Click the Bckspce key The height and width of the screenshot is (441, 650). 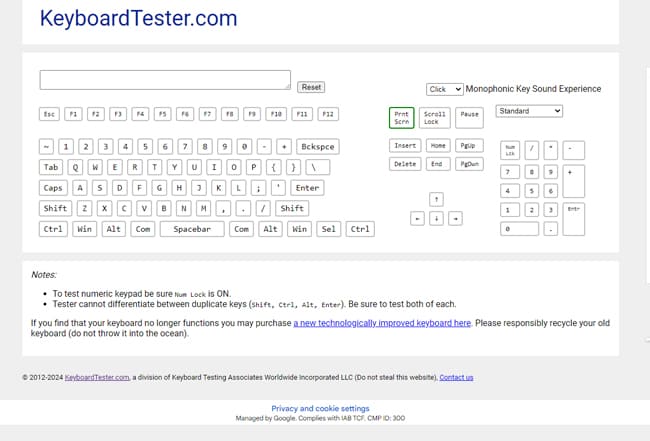pyautogui.click(x=318, y=146)
